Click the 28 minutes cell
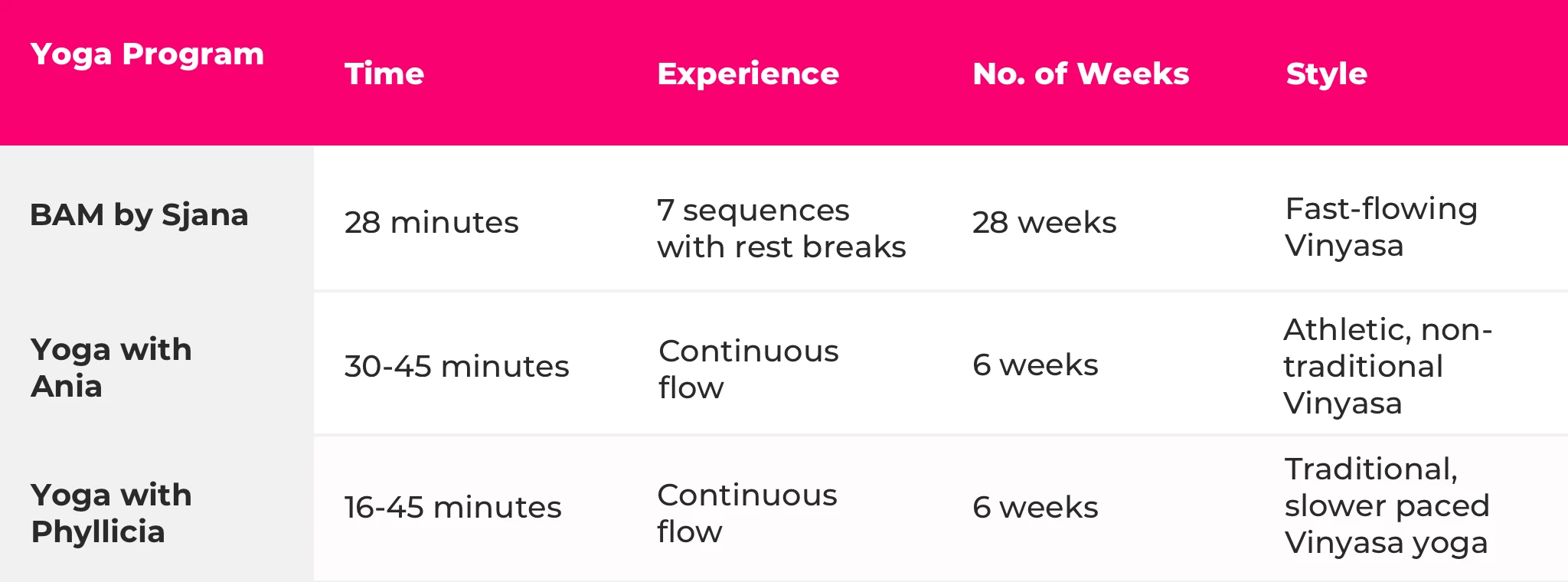The image size is (1568, 582). click(431, 223)
